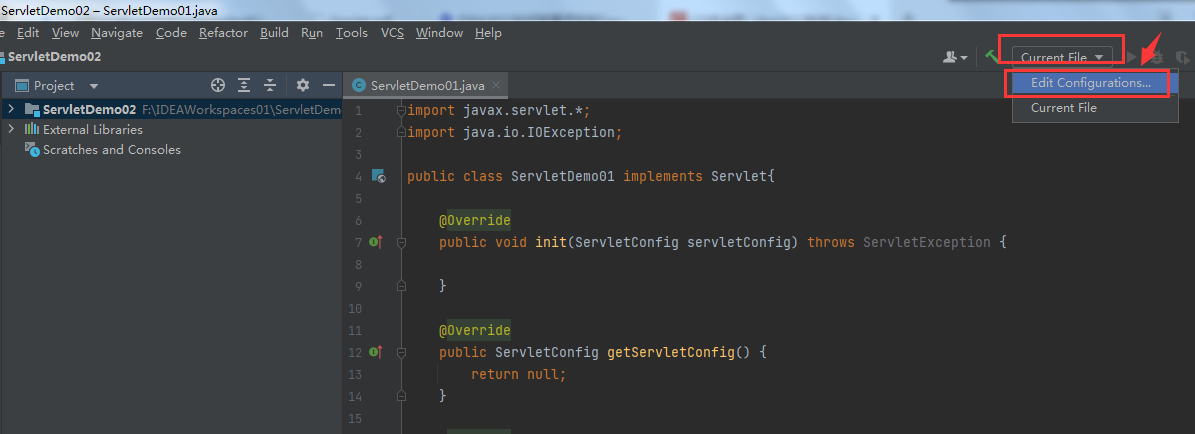The width and height of the screenshot is (1195, 434).
Task: Click the Project panel title label
Action: [x=54, y=86]
